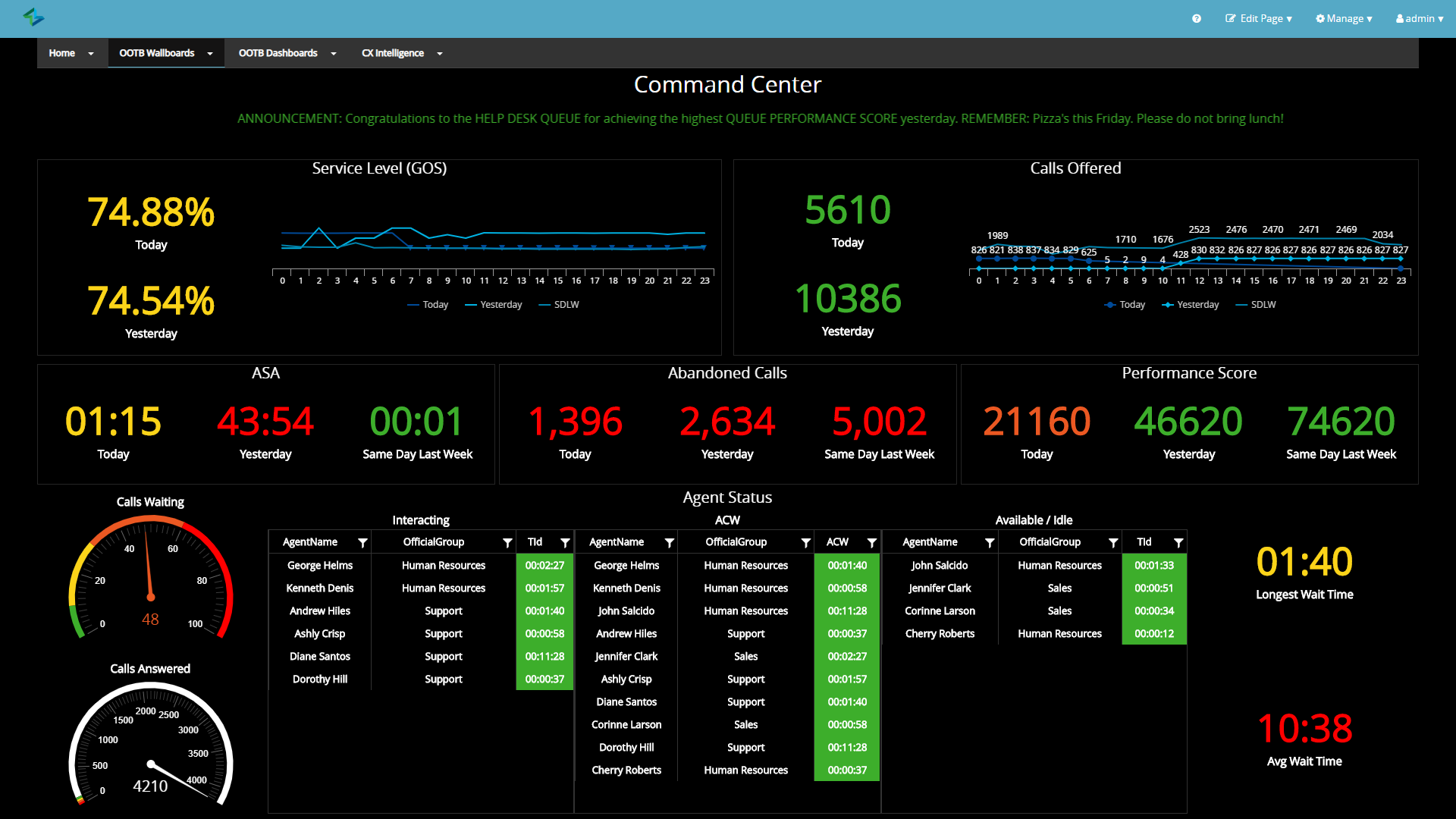
Task: Switch to the Home tab
Action: click(61, 53)
